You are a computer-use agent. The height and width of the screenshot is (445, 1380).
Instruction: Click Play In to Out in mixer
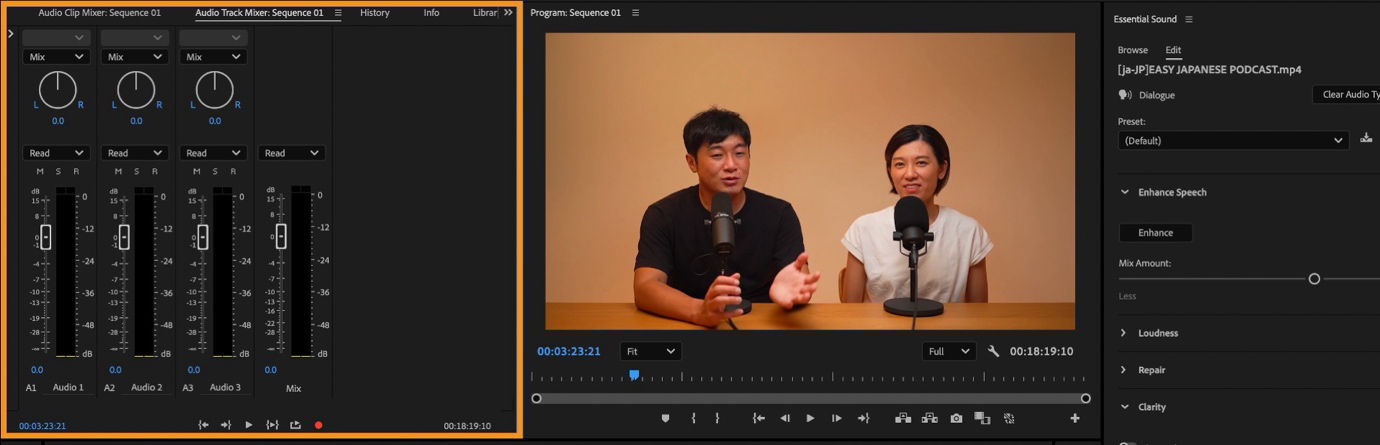pyautogui.click(x=272, y=425)
